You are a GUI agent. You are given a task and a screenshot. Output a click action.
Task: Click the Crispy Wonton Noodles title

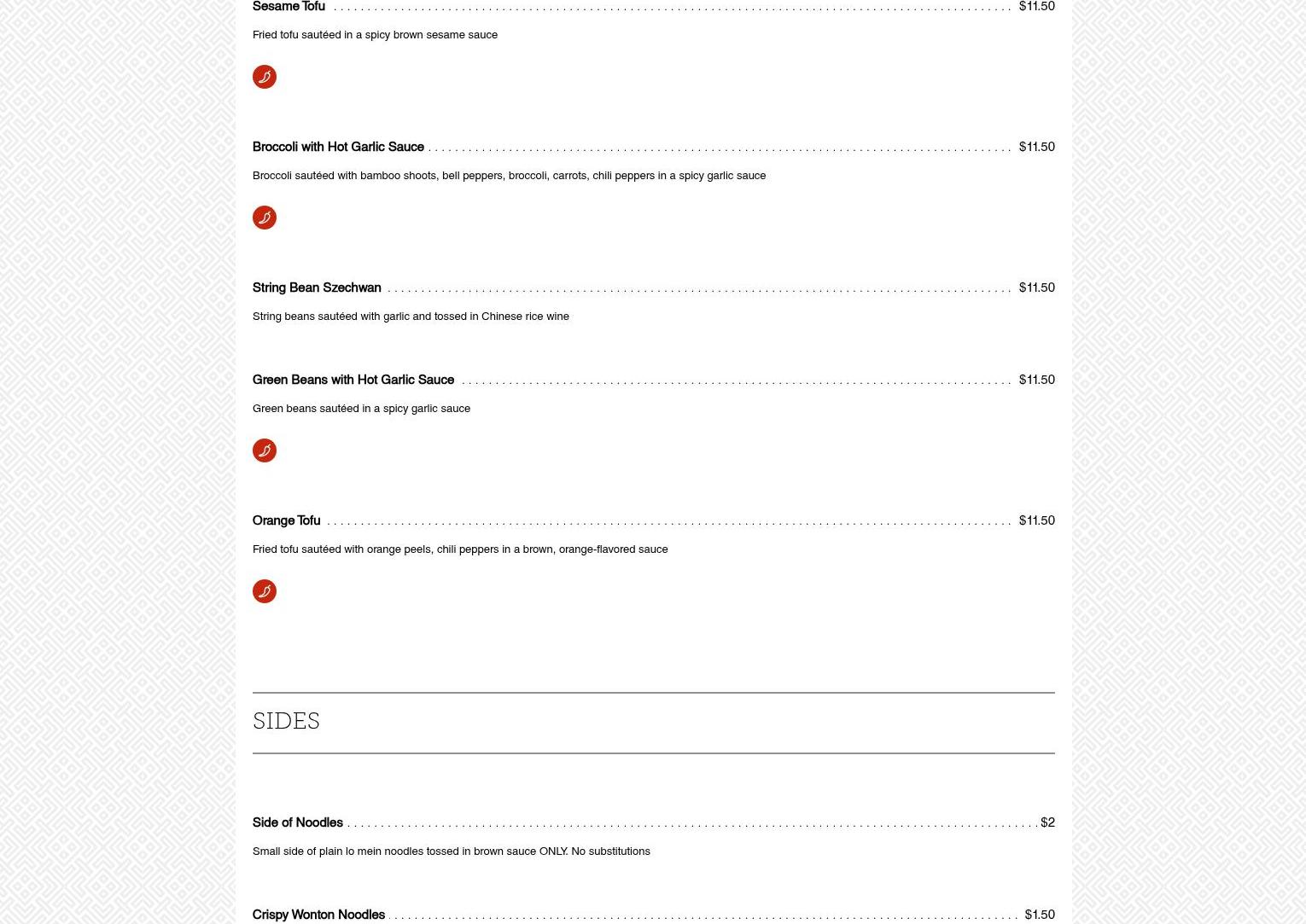(318, 915)
